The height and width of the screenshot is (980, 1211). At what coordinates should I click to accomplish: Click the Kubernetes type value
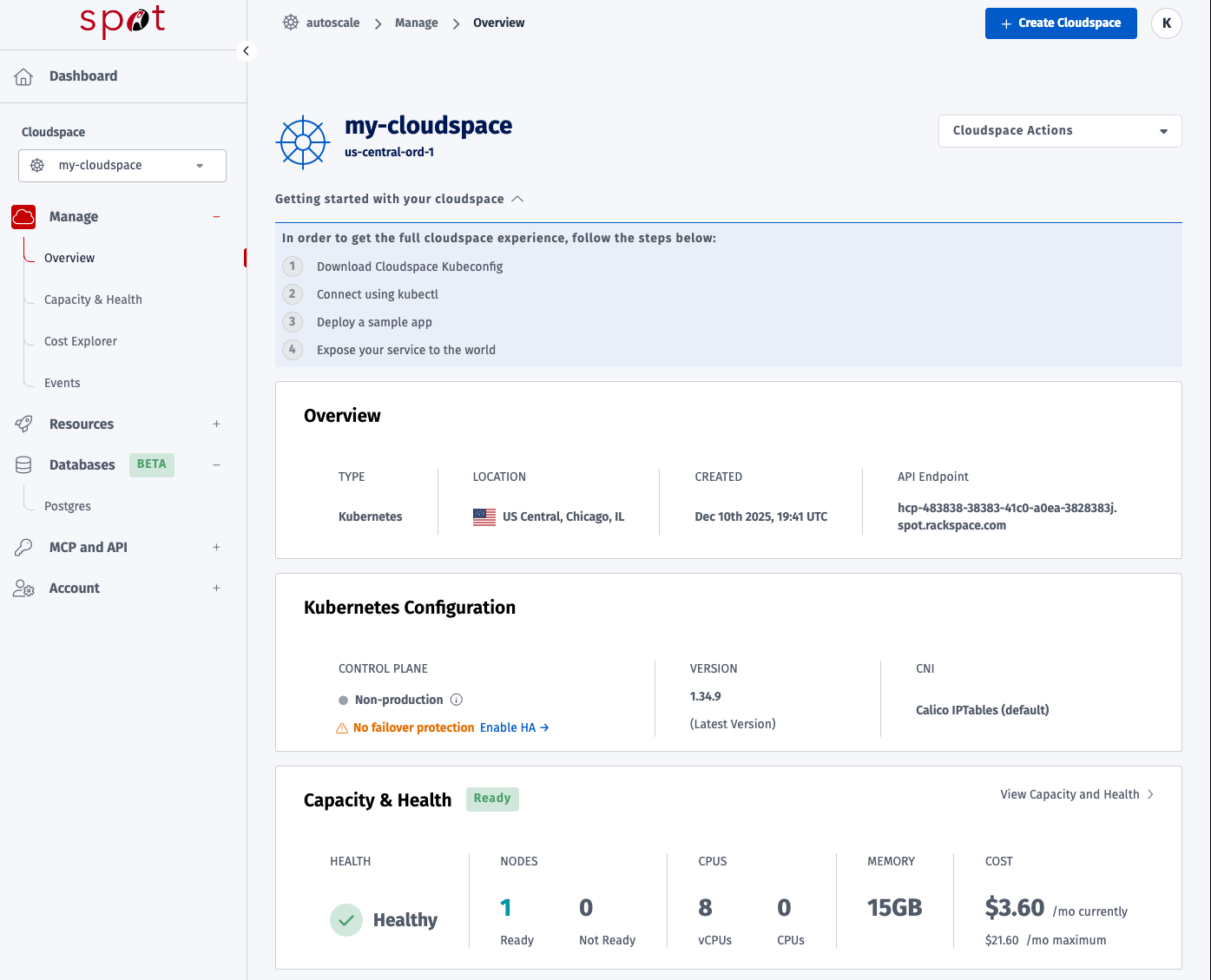371,516
